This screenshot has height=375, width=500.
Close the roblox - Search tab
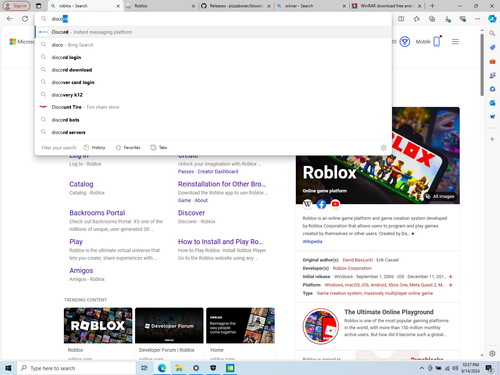(x=118, y=6)
